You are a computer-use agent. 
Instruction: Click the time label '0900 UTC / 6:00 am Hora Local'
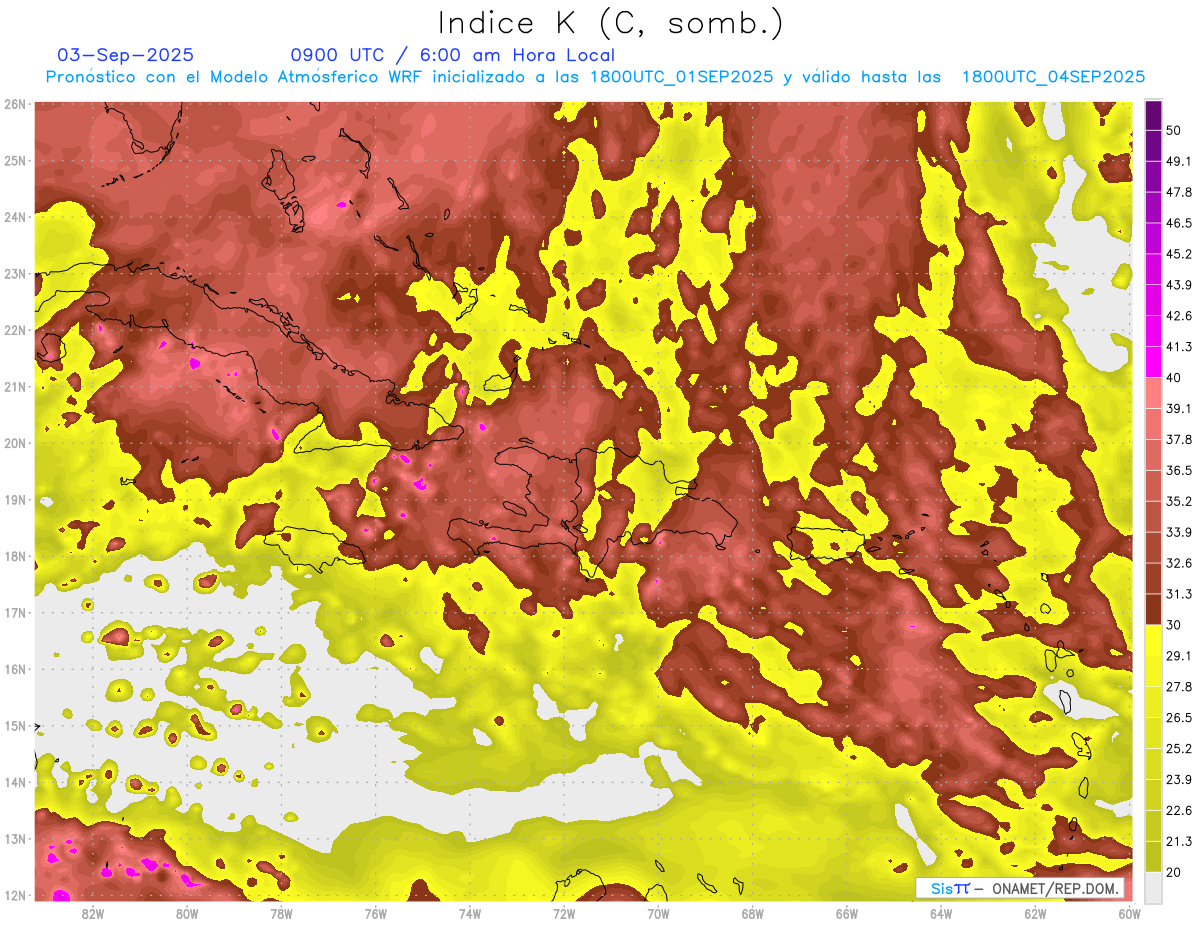[453, 55]
